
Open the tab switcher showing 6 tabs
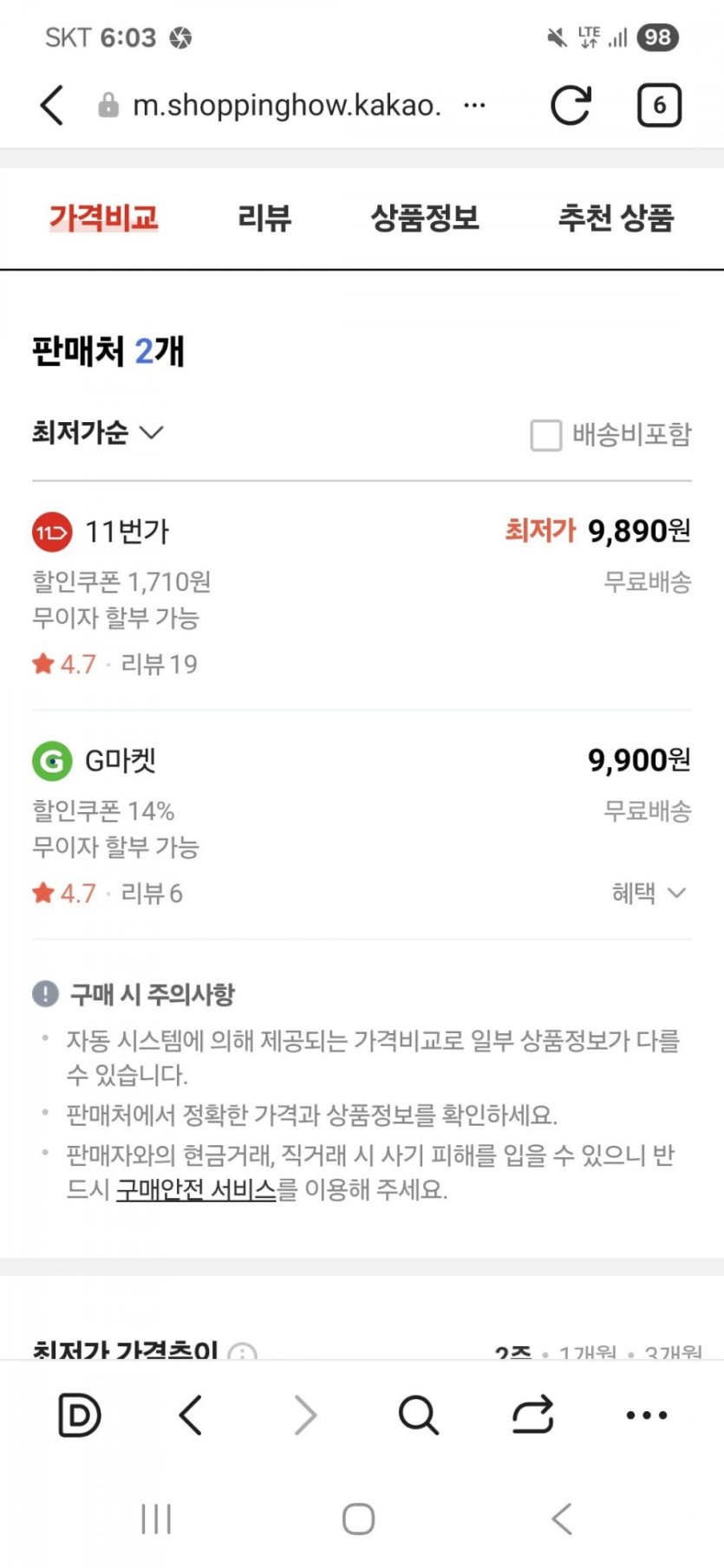tap(659, 106)
